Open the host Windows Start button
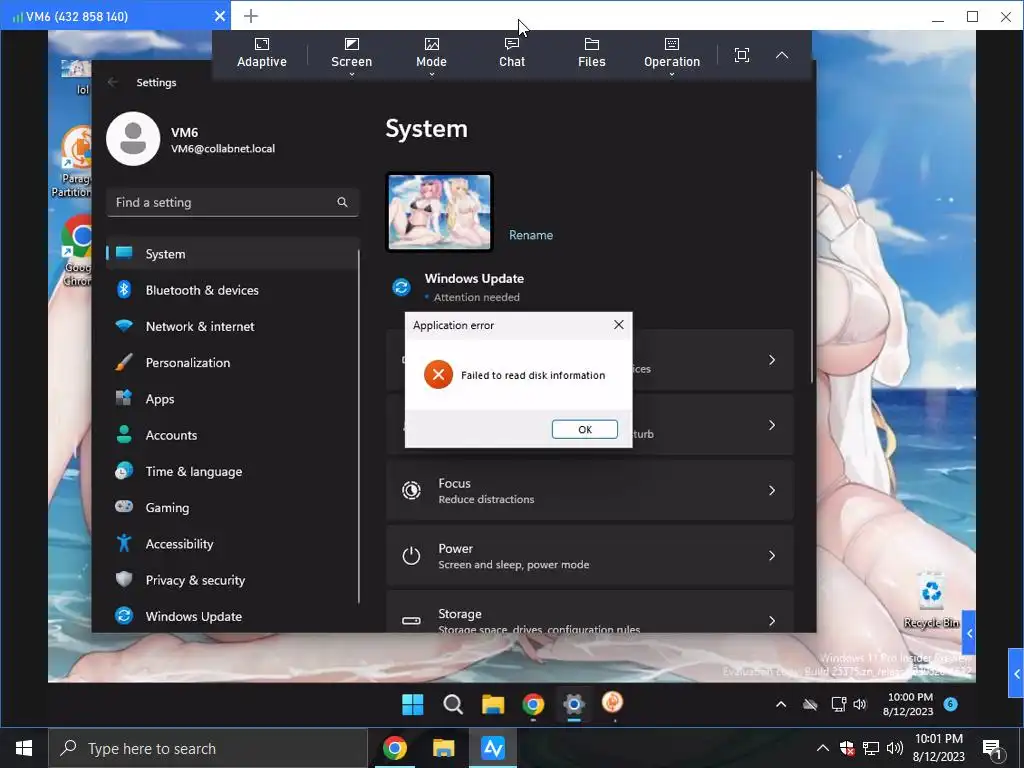 point(24,748)
